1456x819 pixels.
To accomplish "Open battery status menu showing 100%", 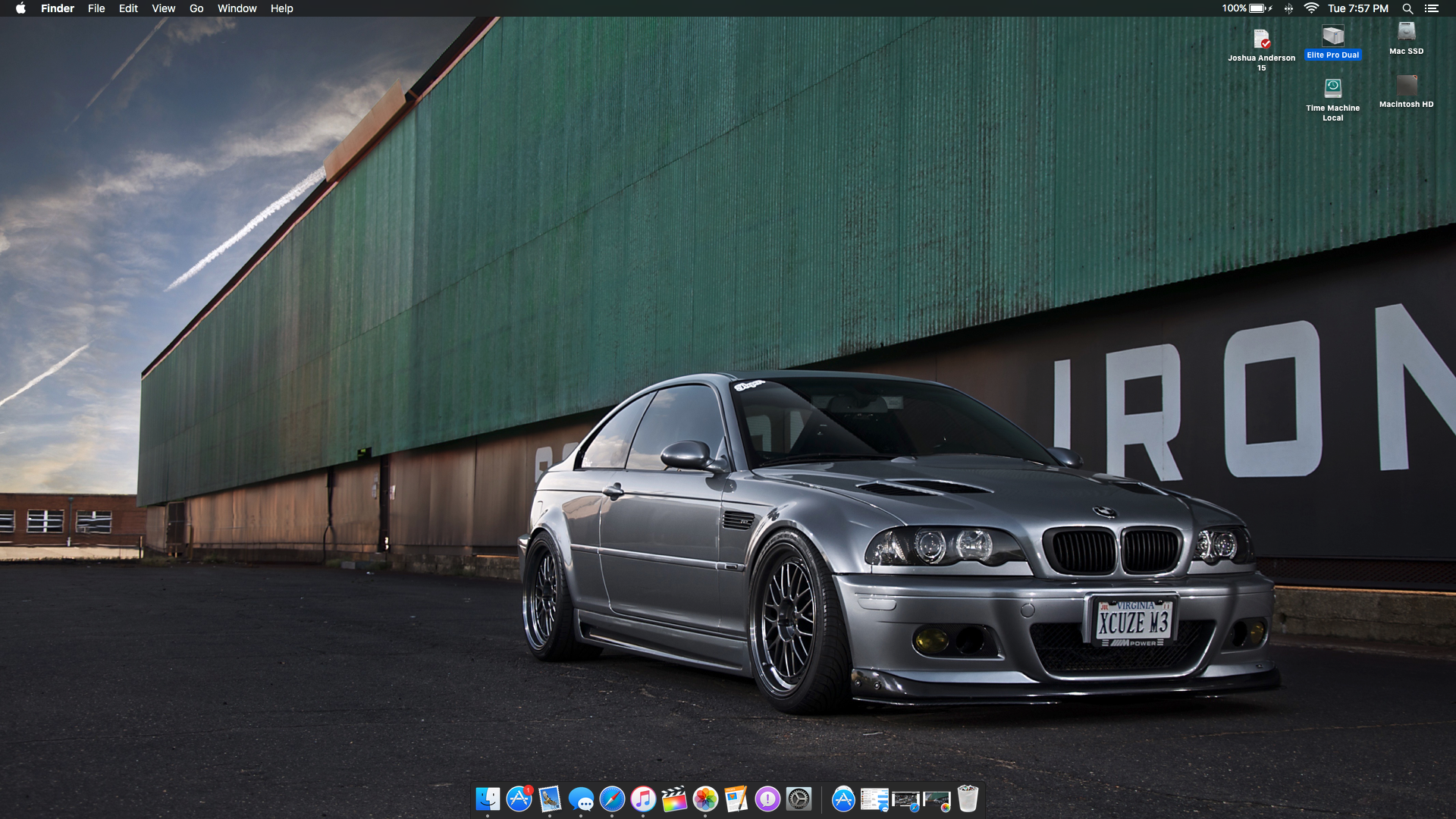I will coord(1247,8).
